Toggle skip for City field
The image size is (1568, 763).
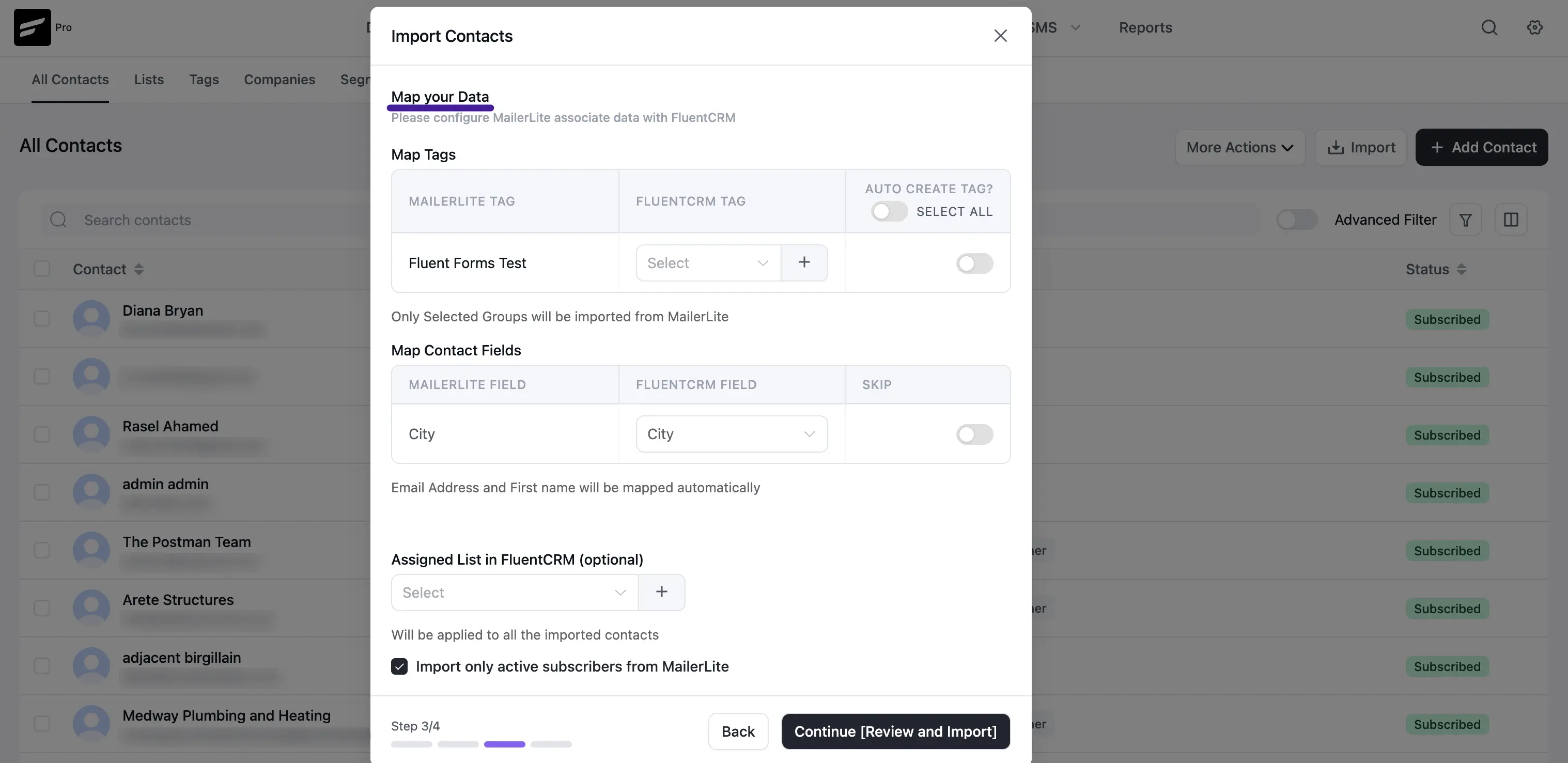pos(974,434)
